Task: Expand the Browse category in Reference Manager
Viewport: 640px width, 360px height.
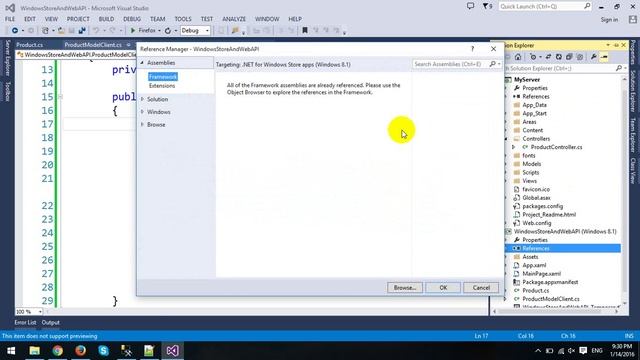Action: [142, 124]
